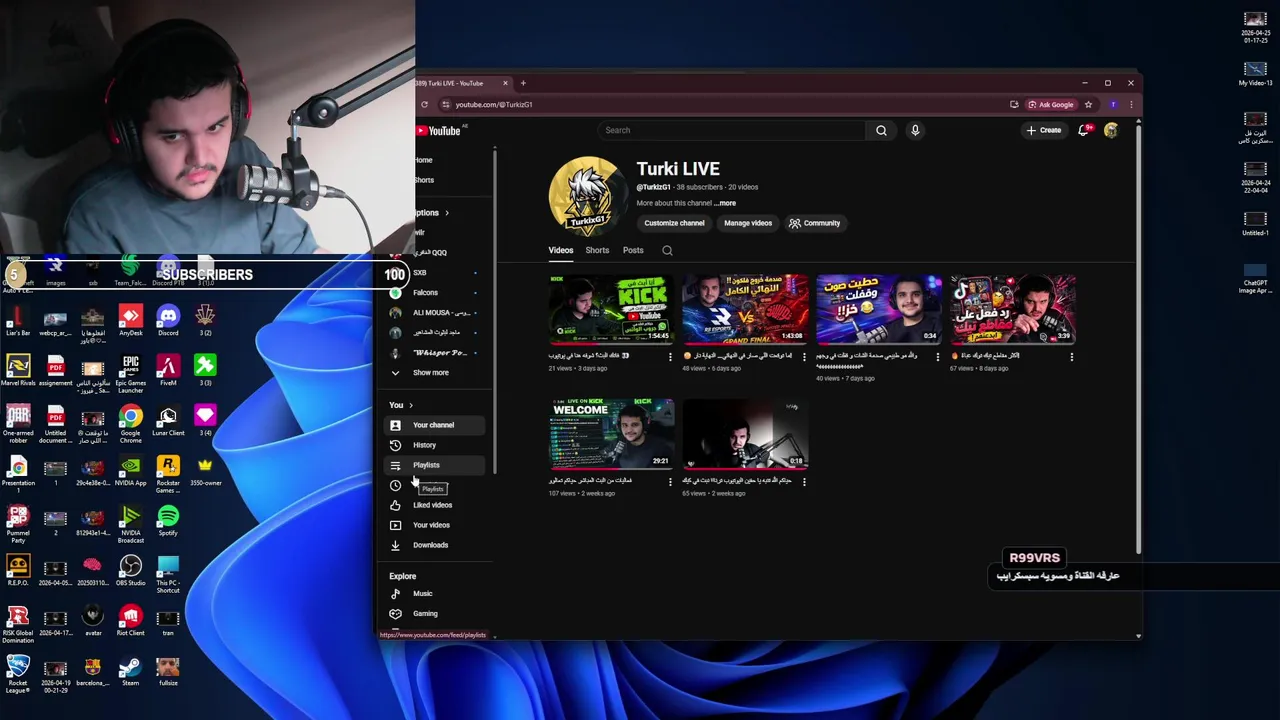
Task: Click the Rockstar Games desktop icon
Action: pos(168,473)
